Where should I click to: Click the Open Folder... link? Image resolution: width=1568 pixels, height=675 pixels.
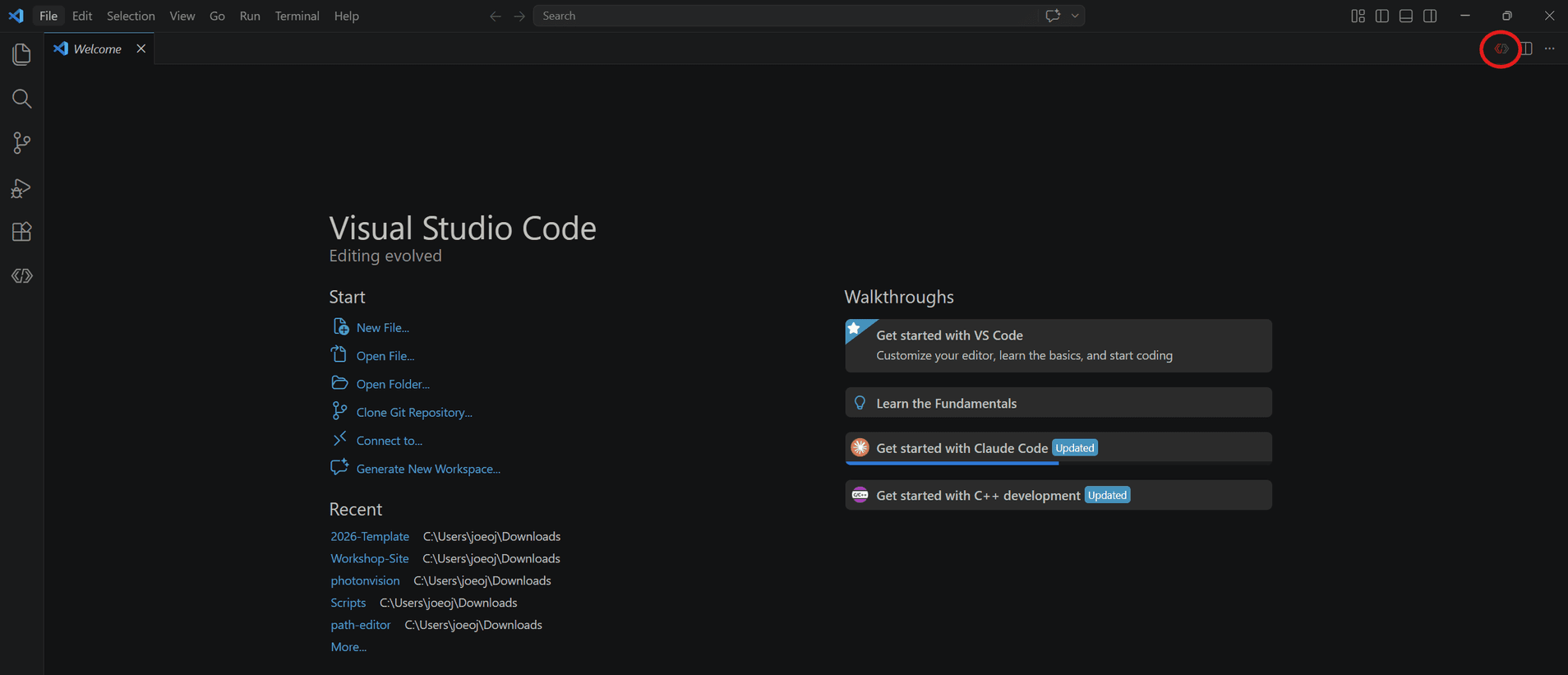[393, 384]
